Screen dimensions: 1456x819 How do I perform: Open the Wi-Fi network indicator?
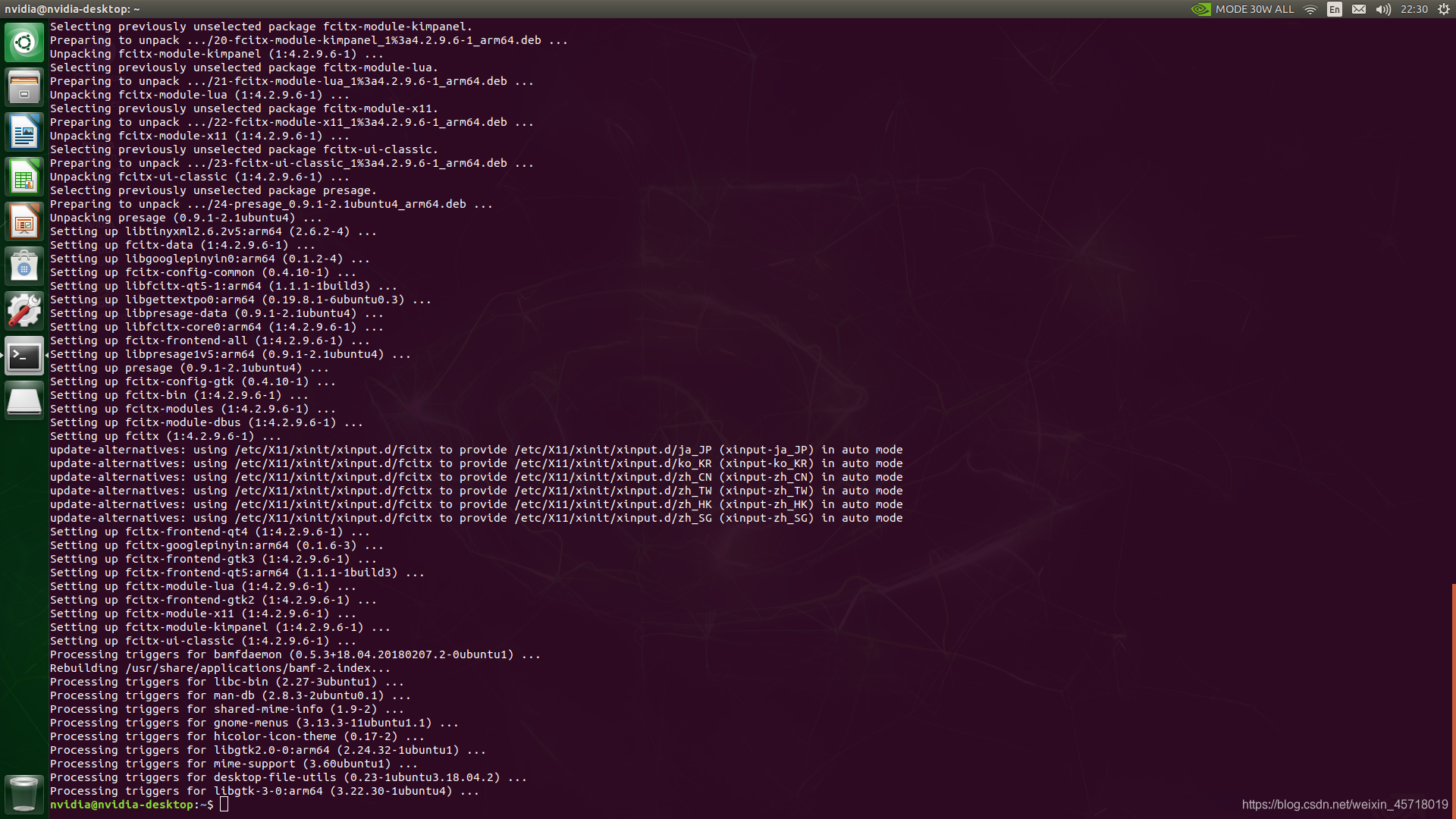[x=1310, y=9]
